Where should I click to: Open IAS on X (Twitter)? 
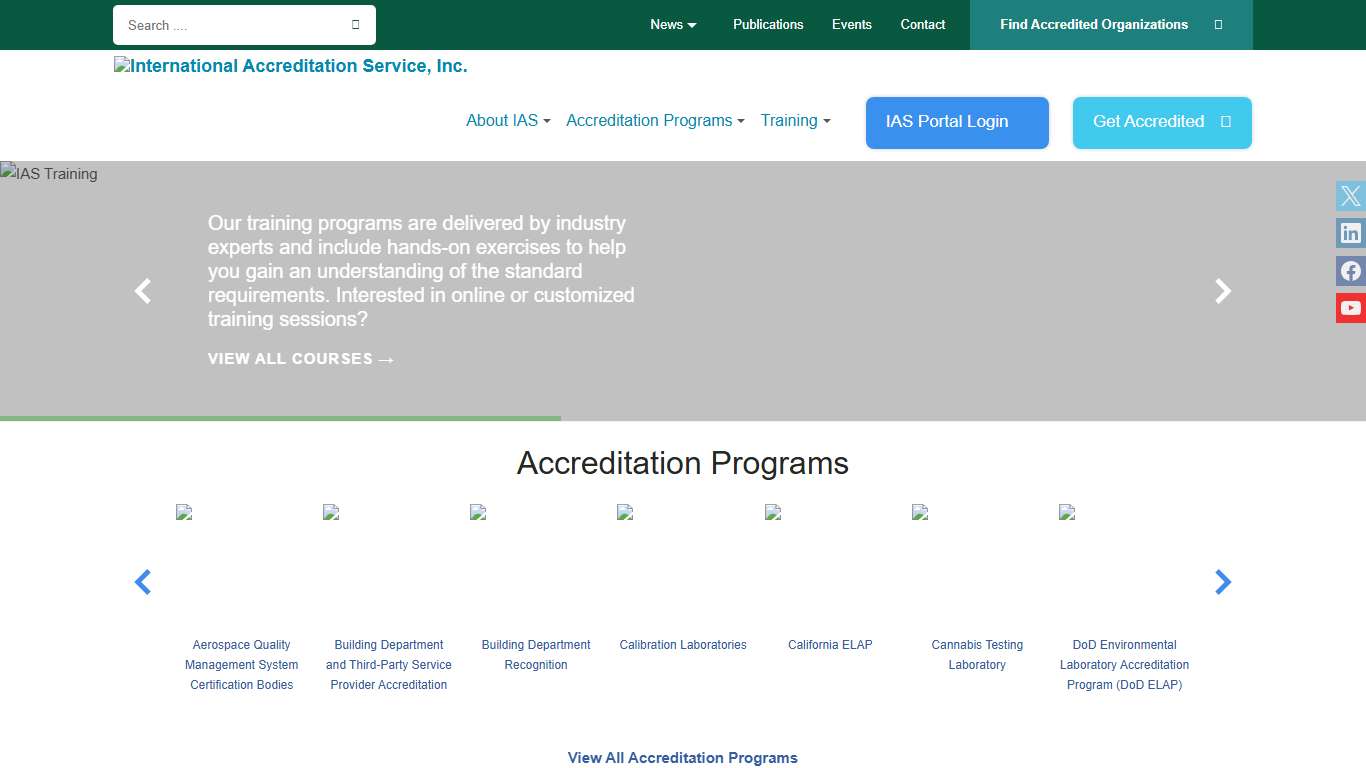(1350, 195)
